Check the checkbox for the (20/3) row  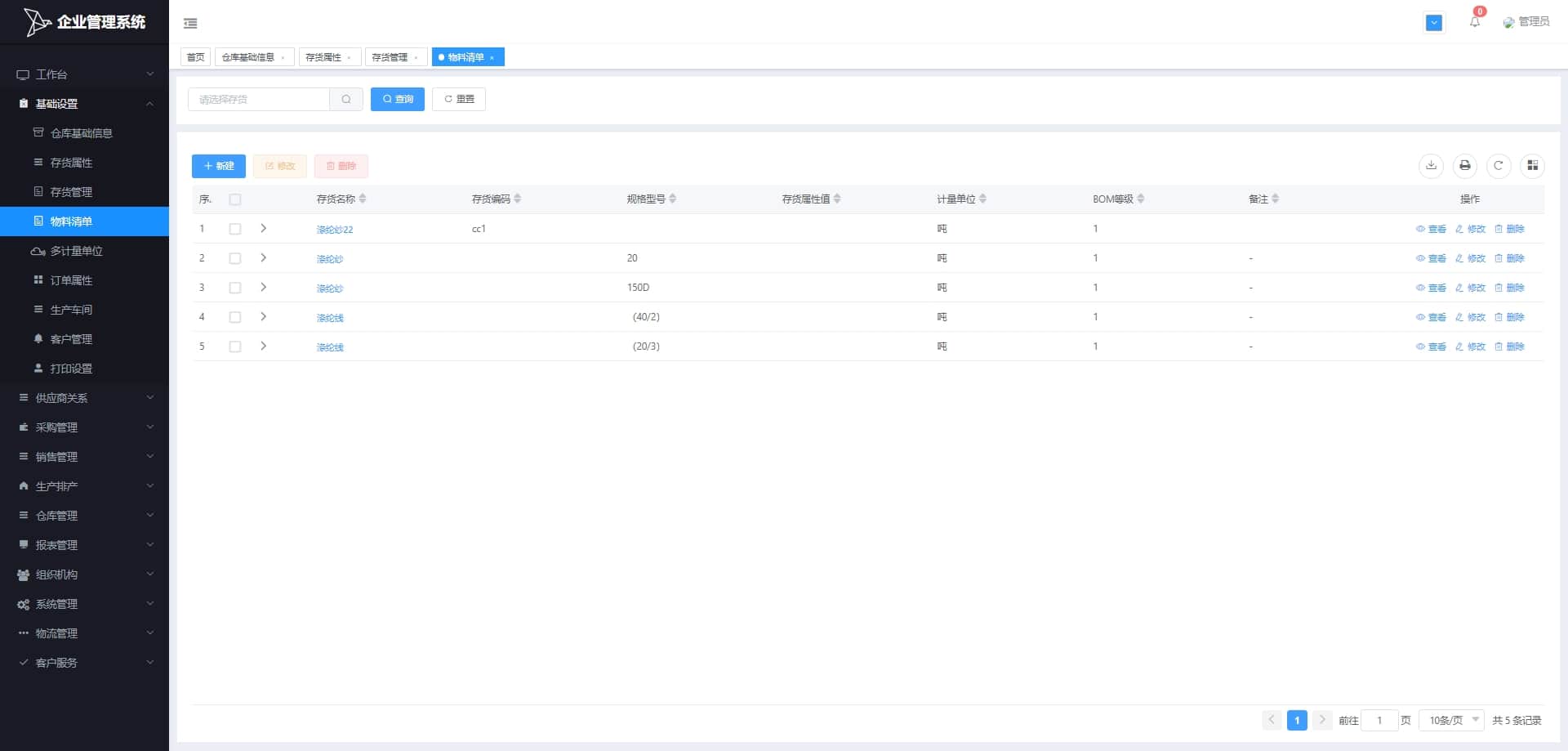pos(235,347)
